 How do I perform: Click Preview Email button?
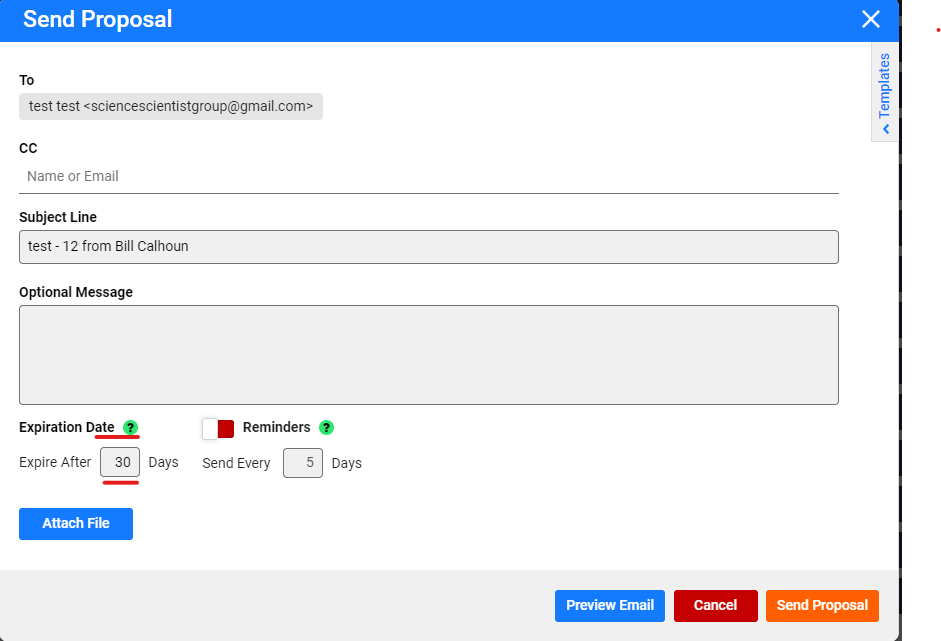610,606
